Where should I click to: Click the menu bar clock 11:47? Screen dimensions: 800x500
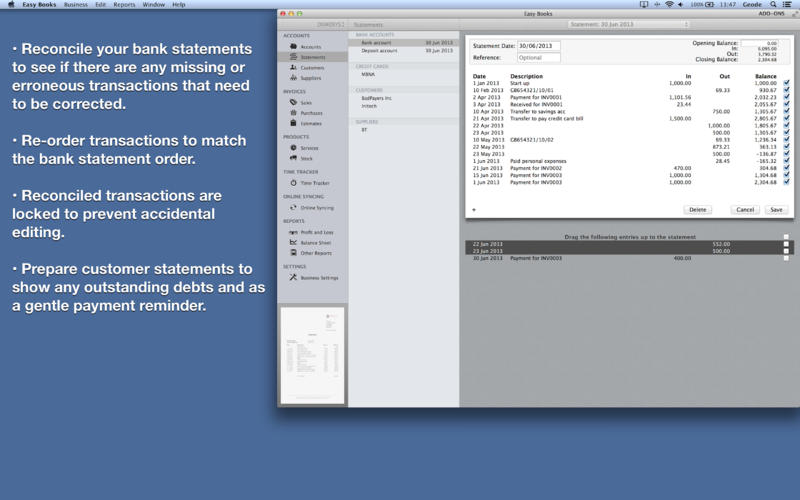728,4
